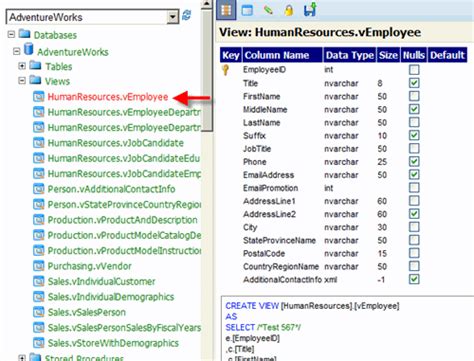The image size is (474, 361).
Task: Expand the Stored Procedures folder
Action: tap(22, 358)
